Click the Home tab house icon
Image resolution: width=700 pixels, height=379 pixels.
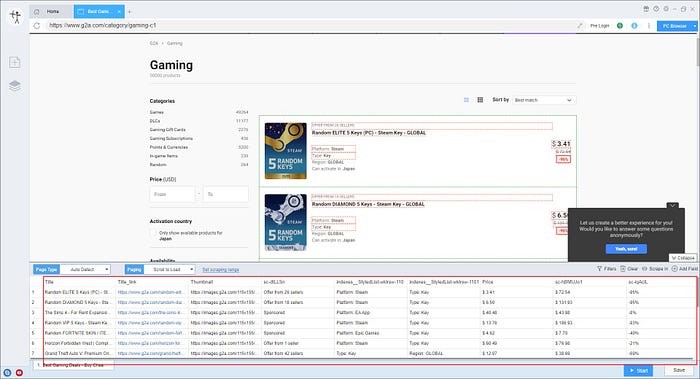(37, 12)
